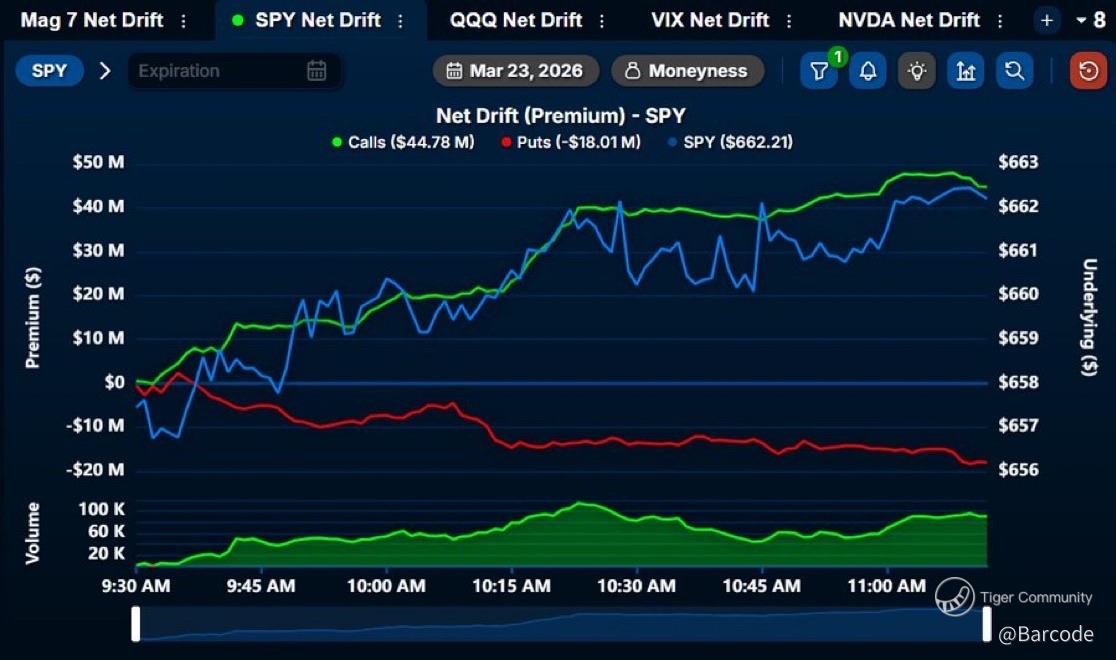Click the SPY ticker pill
The image size is (1116, 660).
coord(49,70)
